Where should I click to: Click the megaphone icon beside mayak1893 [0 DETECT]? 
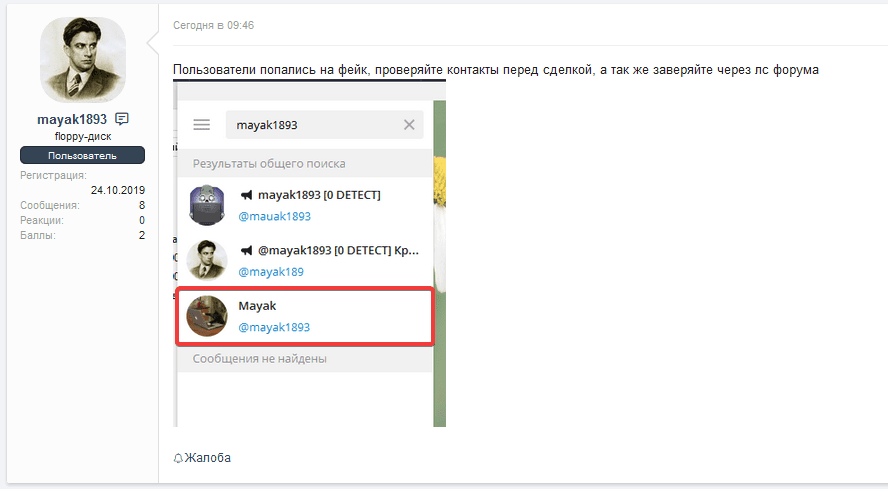click(246, 195)
